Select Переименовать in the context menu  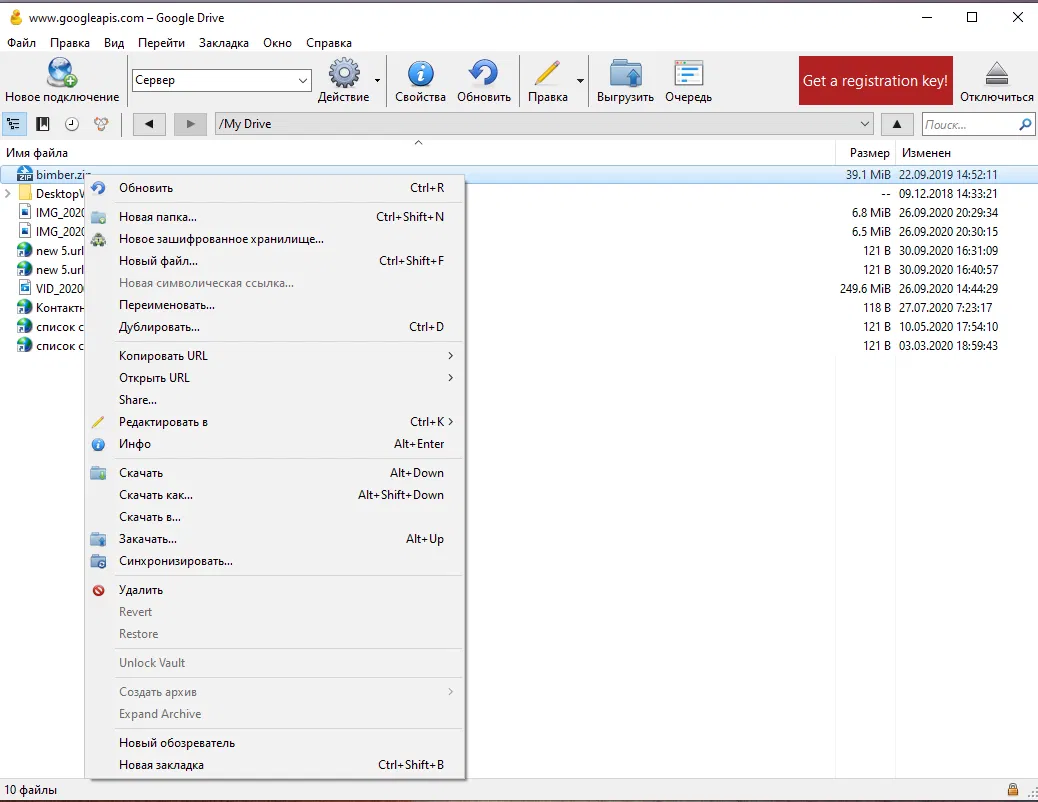(x=275, y=305)
